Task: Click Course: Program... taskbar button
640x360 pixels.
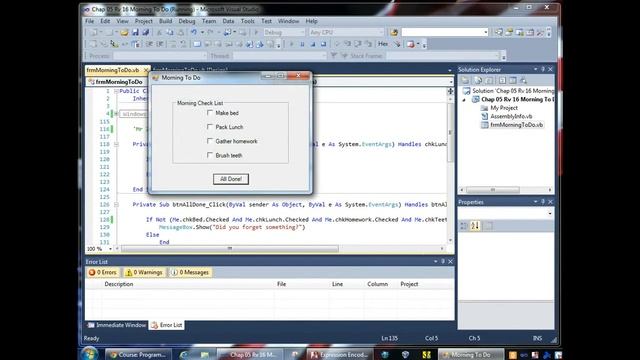Action: point(138,355)
